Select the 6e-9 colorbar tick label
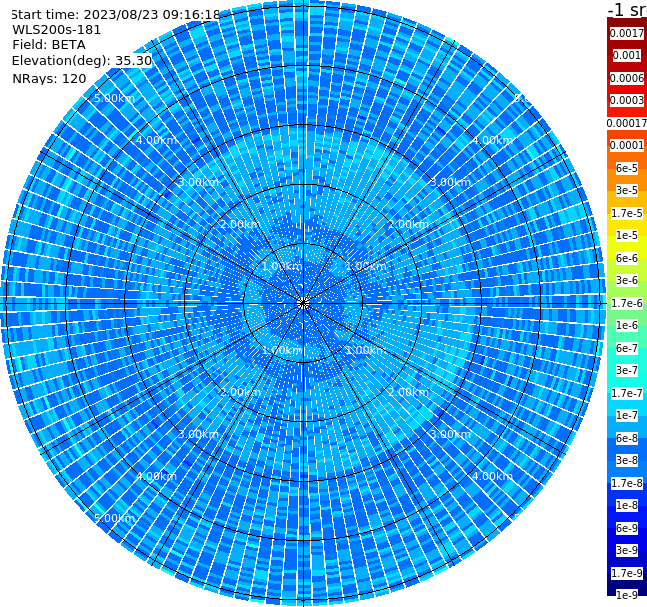Screen dimensions: 647x607 (x=627, y=528)
